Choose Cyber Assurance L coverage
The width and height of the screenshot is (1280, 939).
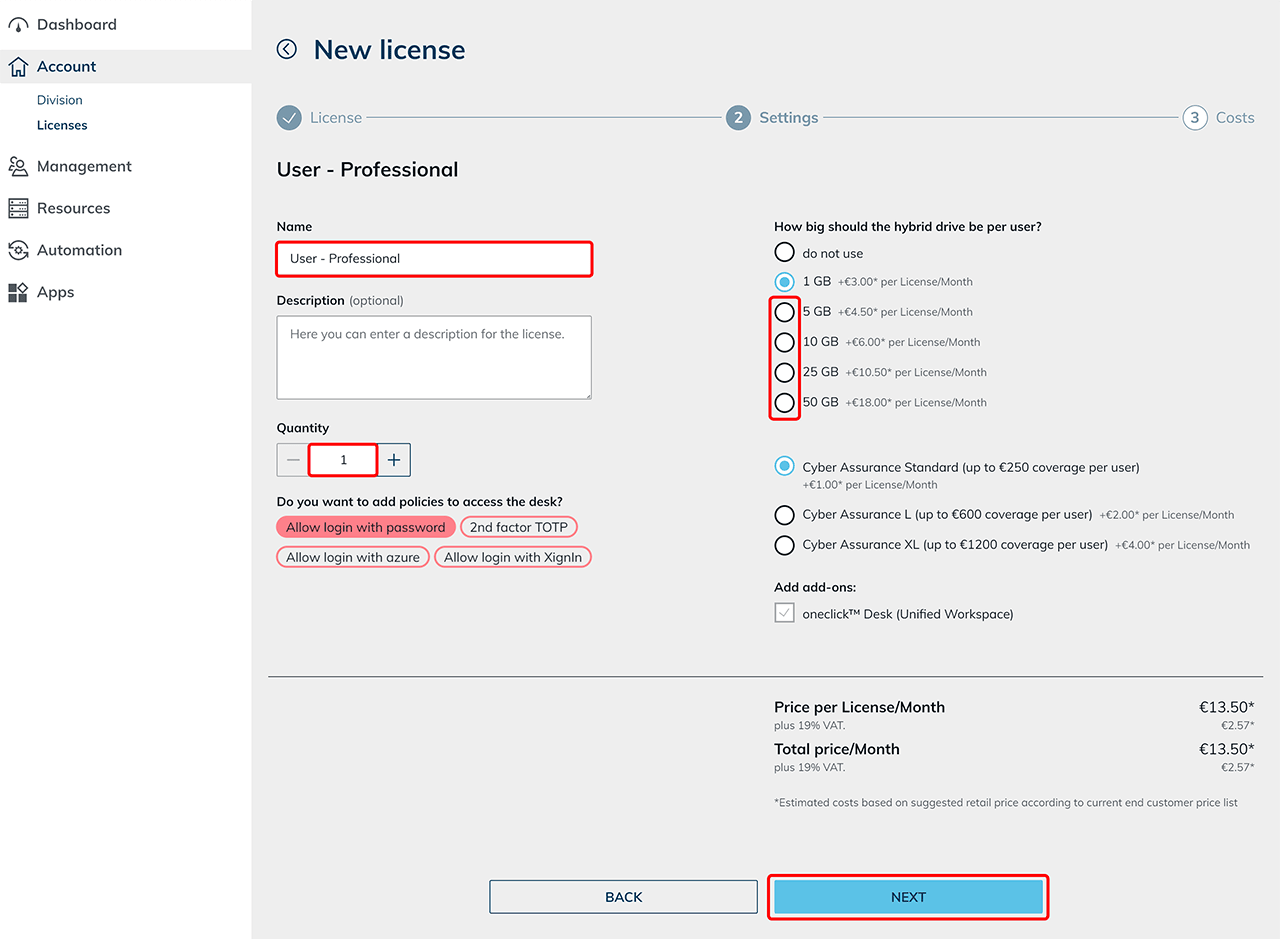785,515
